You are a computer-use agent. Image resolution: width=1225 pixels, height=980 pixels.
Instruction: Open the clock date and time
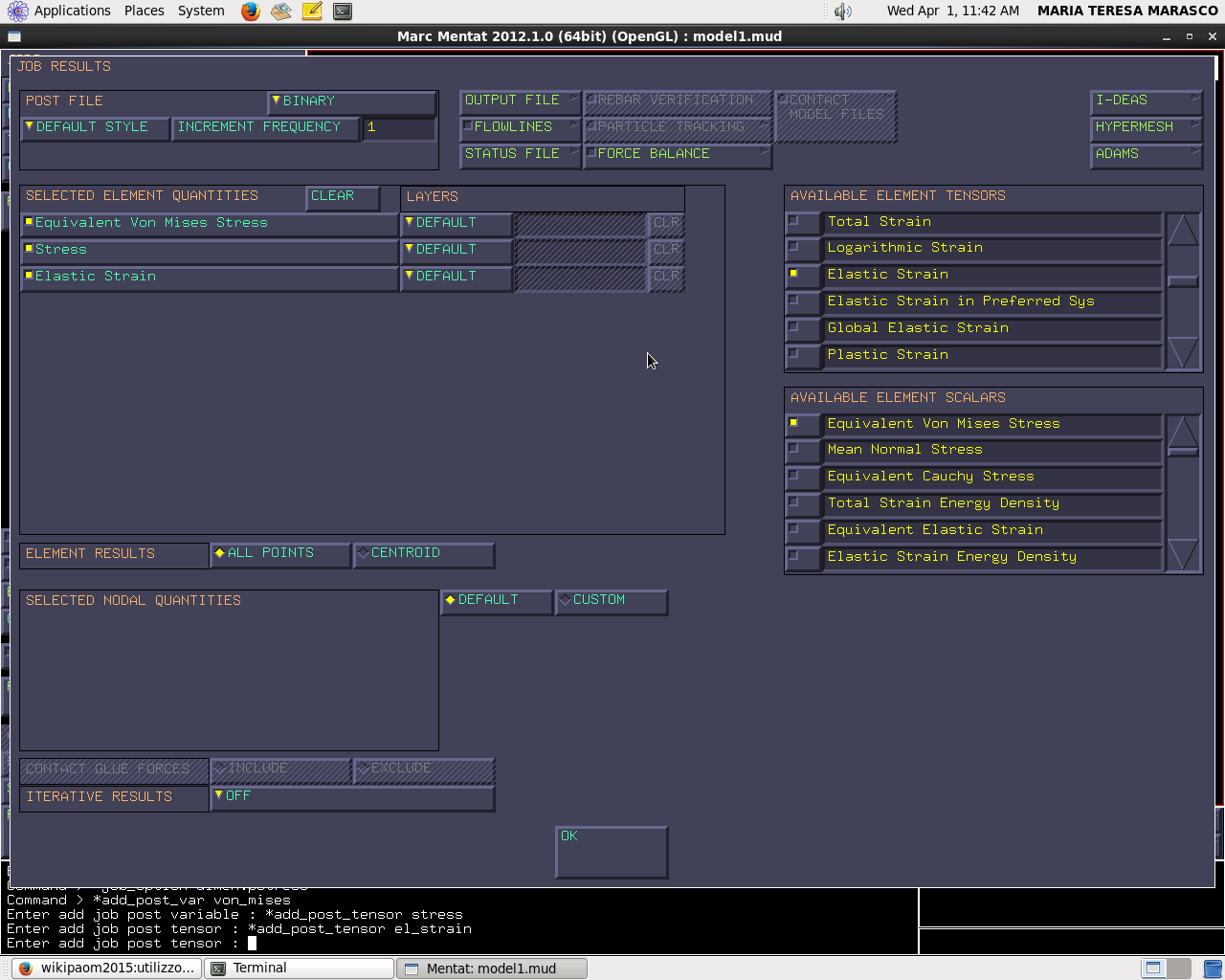tap(952, 11)
